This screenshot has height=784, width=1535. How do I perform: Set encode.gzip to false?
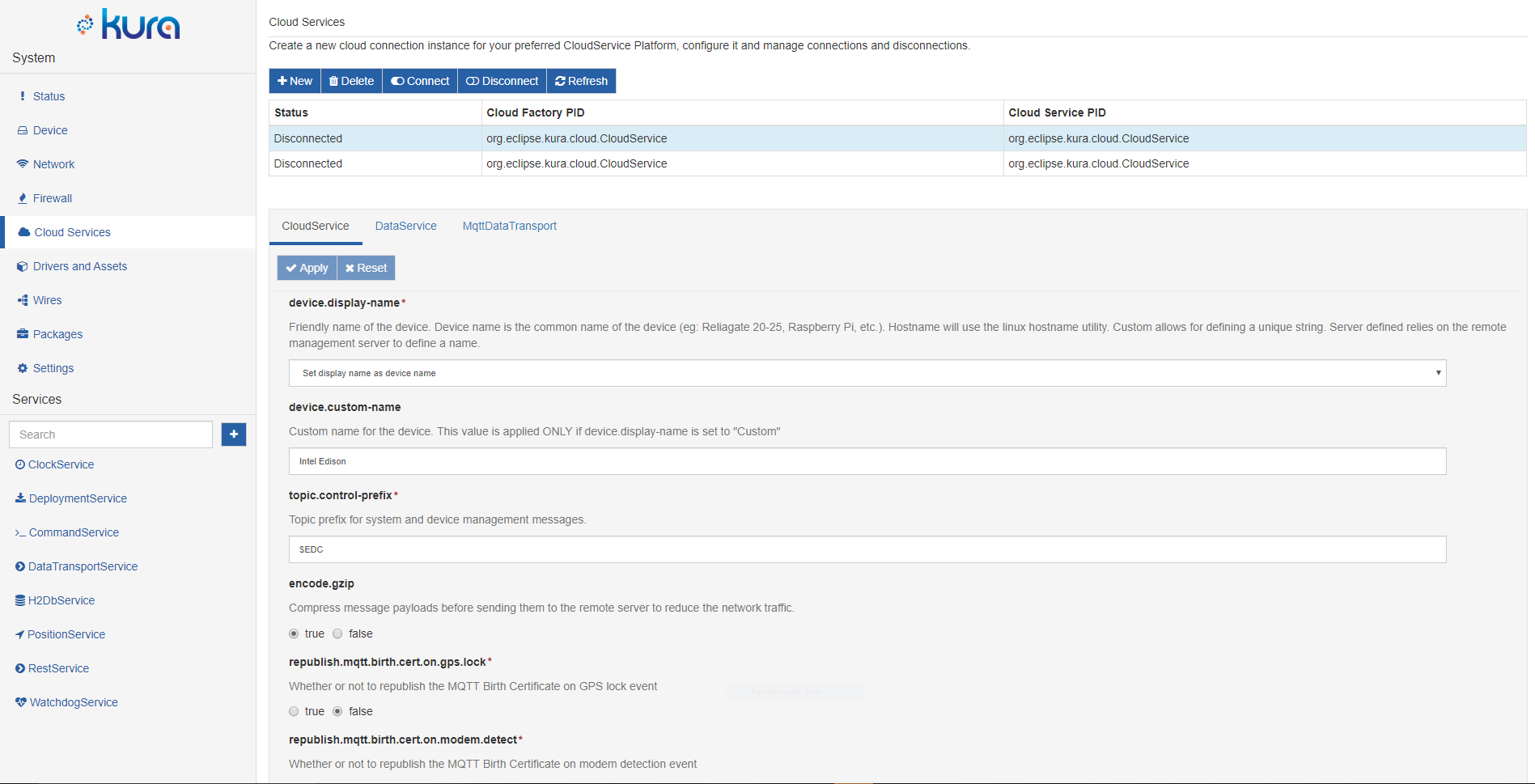pyautogui.click(x=337, y=634)
